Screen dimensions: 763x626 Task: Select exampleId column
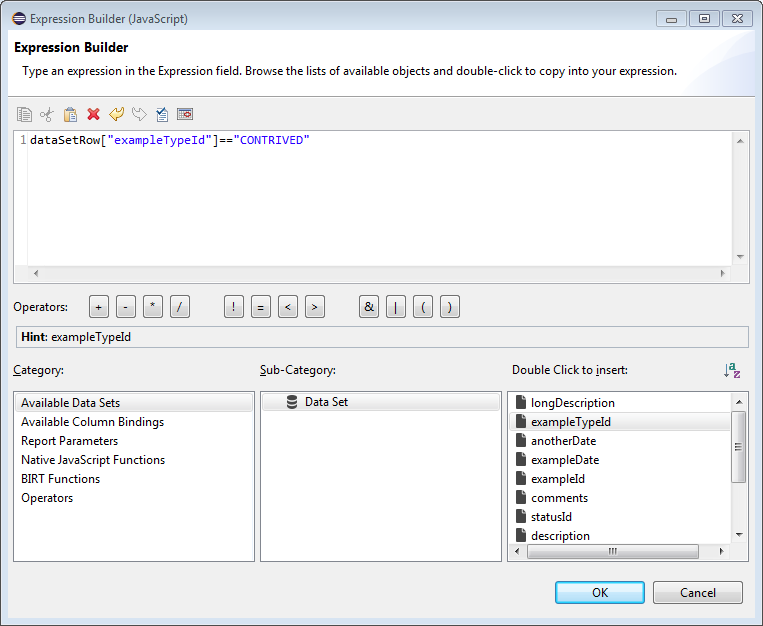tap(558, 479)
